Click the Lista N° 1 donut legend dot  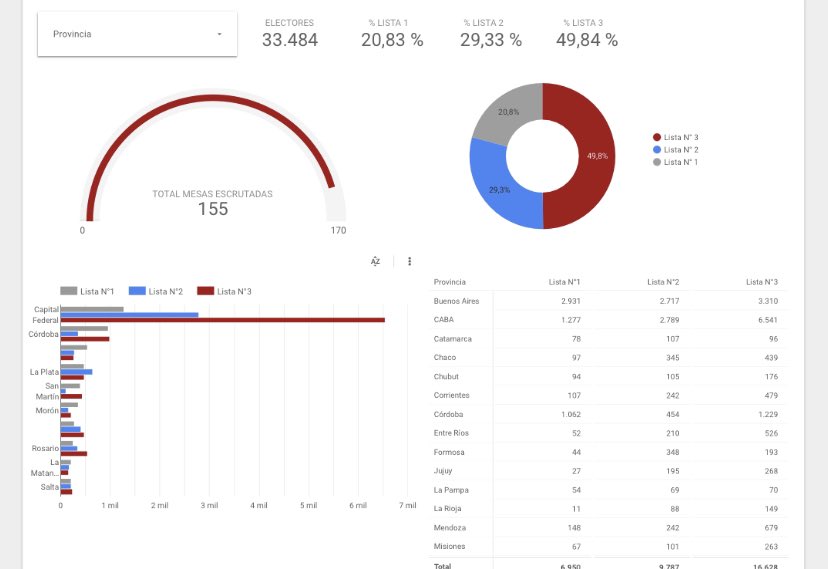click(x=657, y=162)
